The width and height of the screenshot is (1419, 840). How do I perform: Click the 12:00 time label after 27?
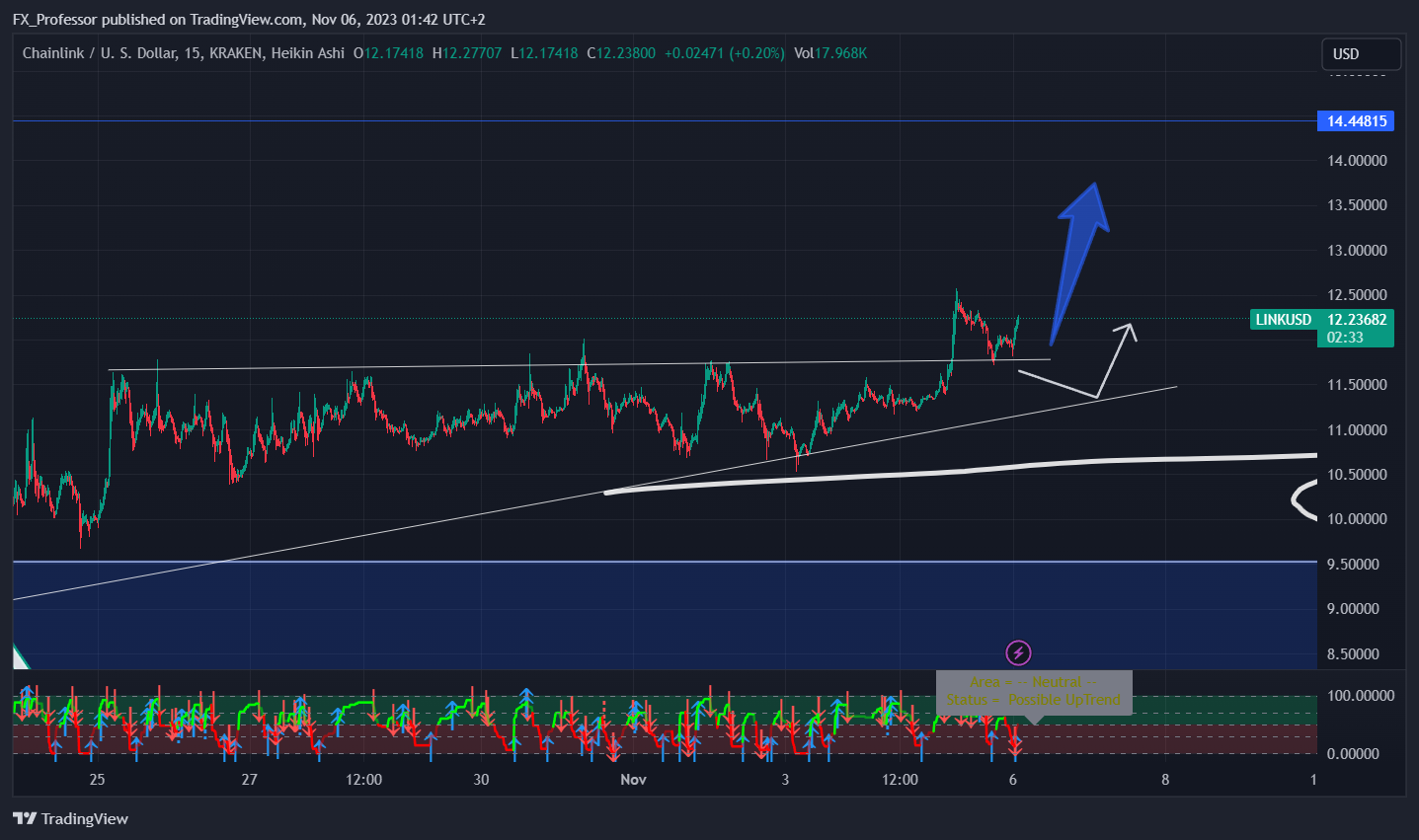[364, 780]
